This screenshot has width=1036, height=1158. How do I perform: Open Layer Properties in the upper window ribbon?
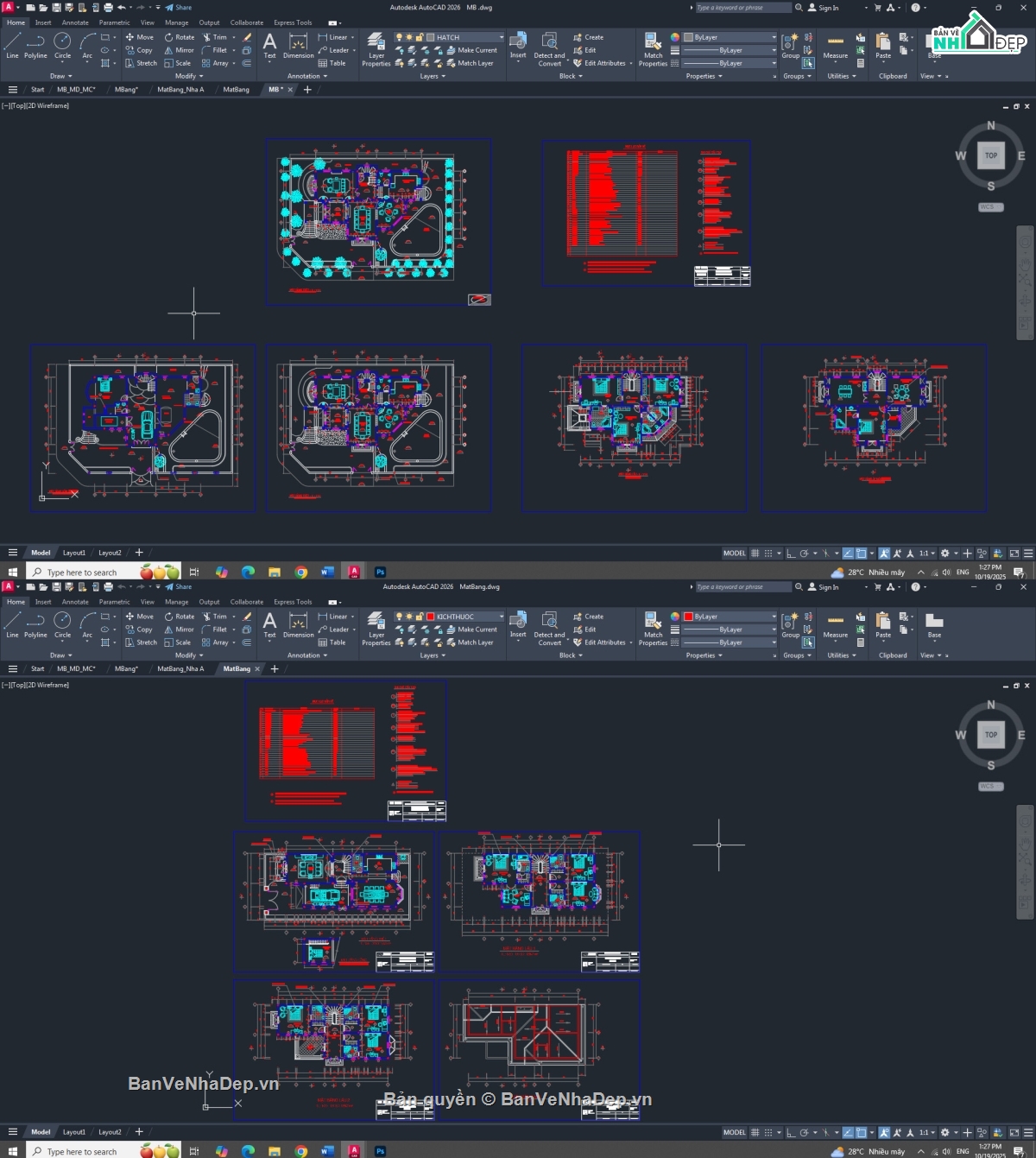(376, 50)
